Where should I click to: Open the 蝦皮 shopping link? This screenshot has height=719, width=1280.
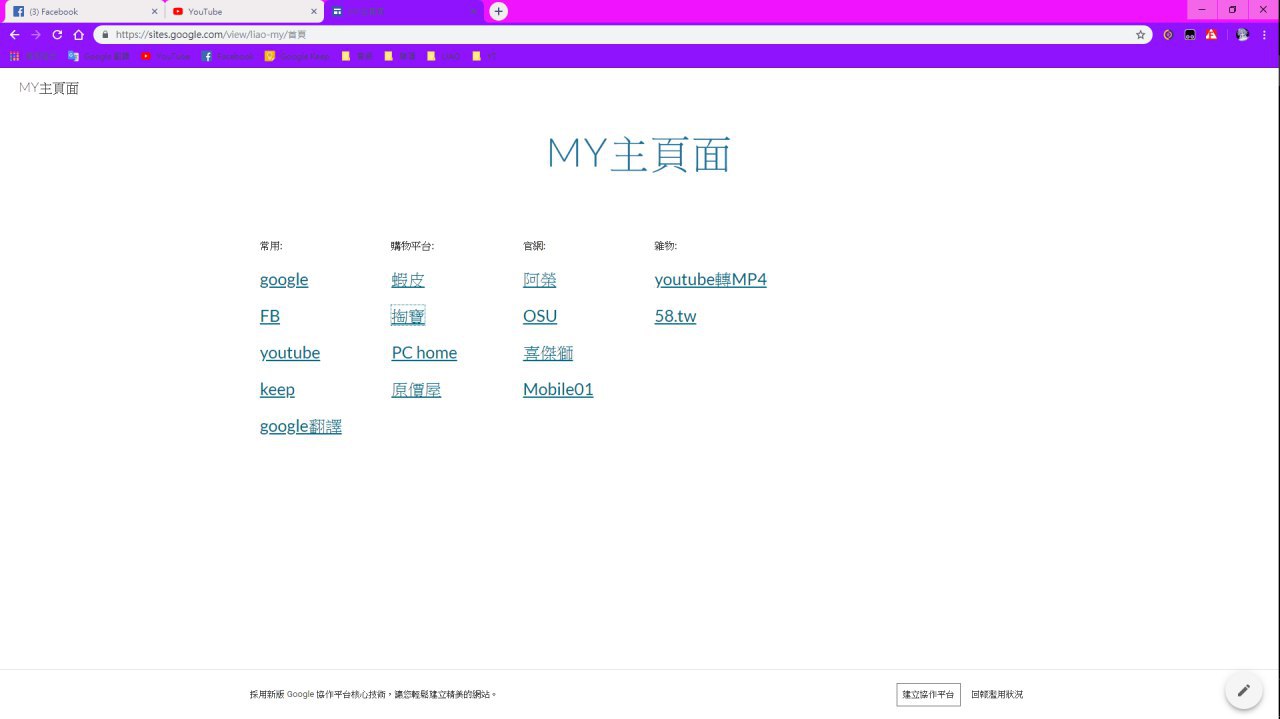(x=408, y=280)
